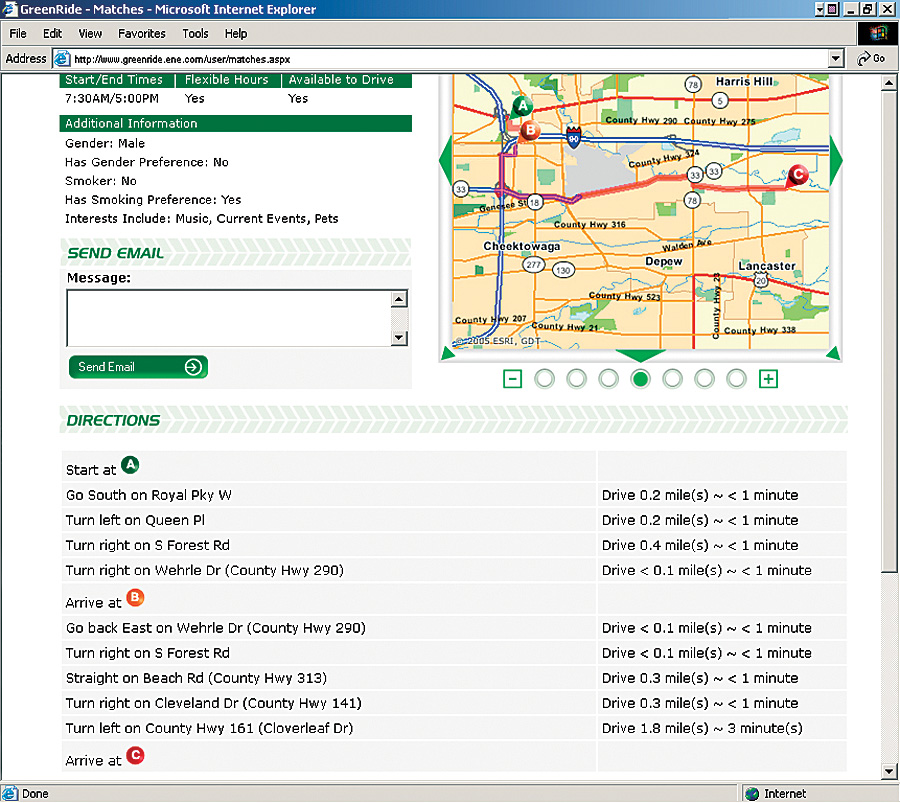Select the second zoom level radio button

[576, 379]
